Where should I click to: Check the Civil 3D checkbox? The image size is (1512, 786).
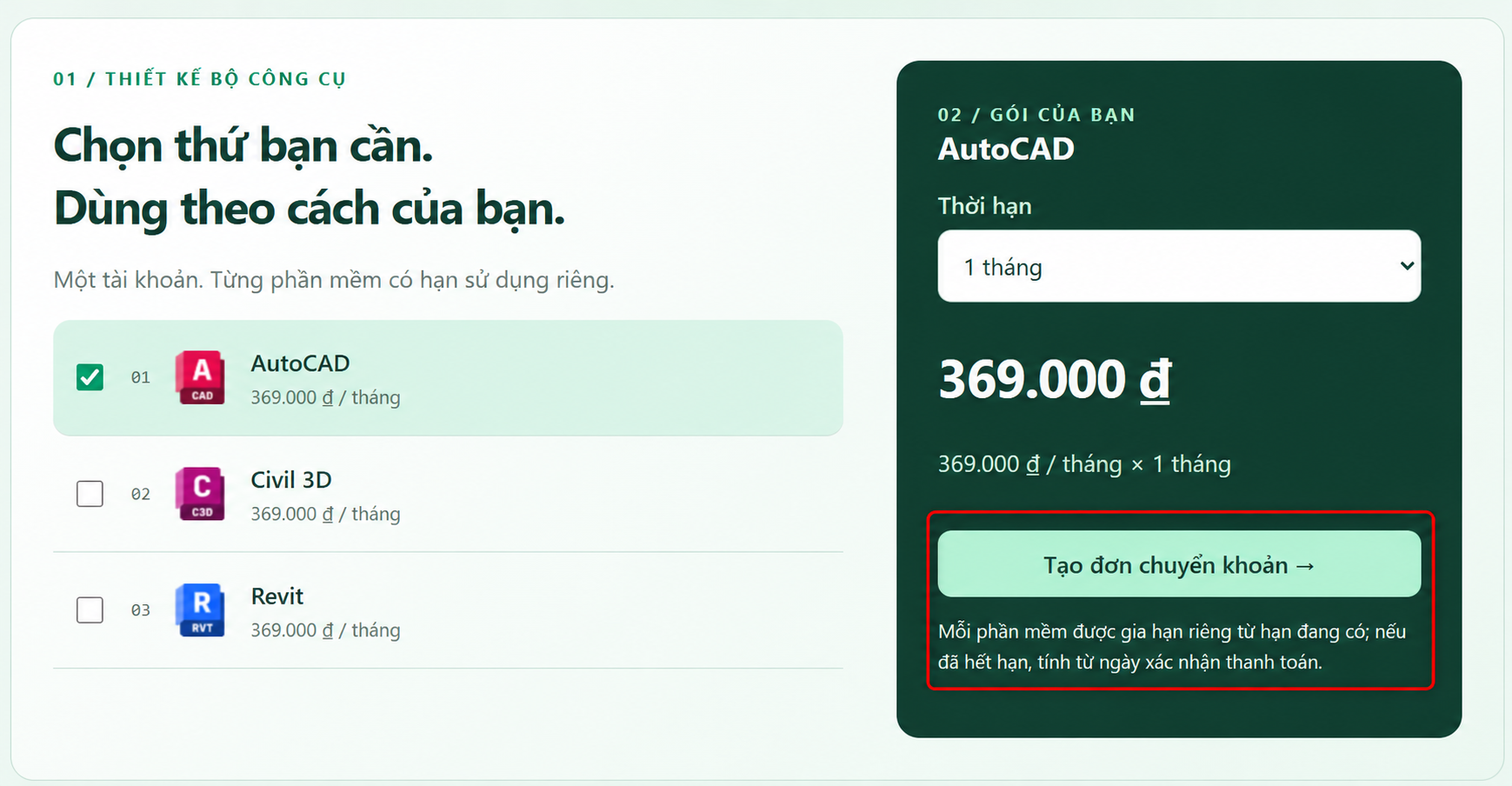point(90,494)
